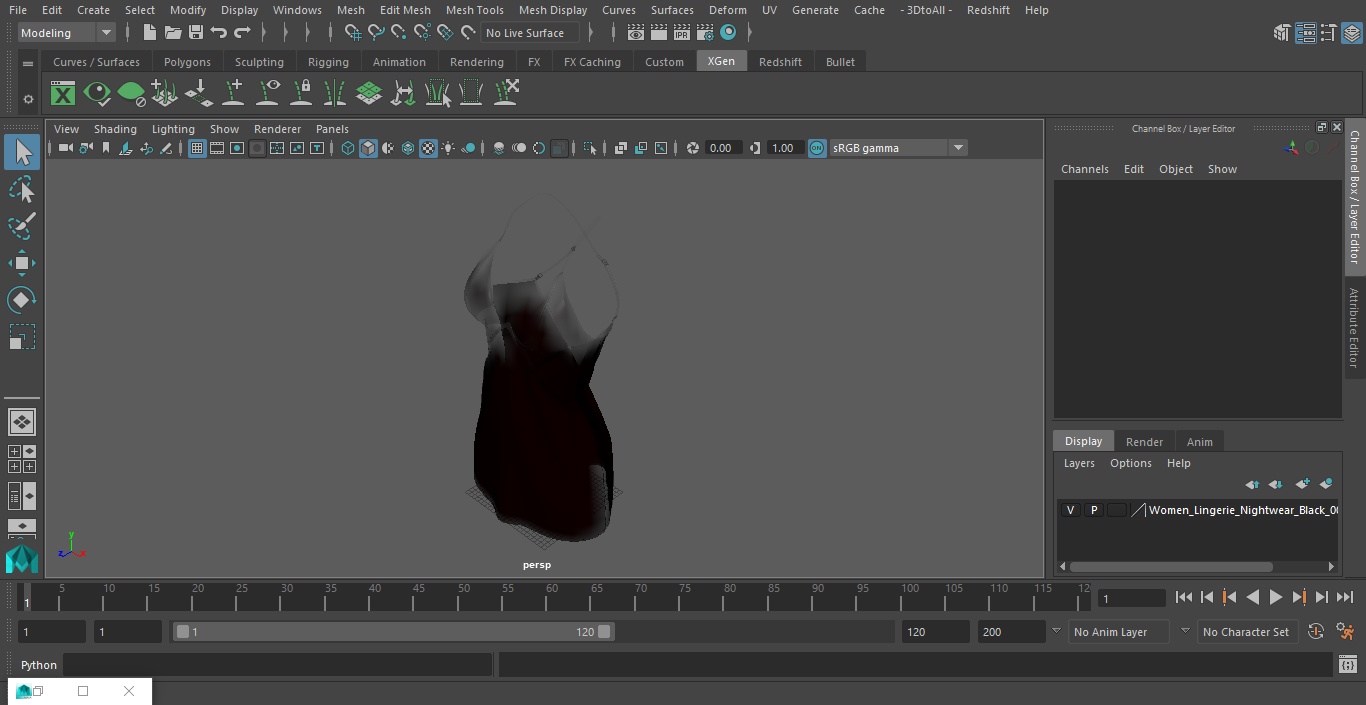Click the Open Scene folder icon
This screenshot has height=705, width=1366.
[x=173, y=33]
